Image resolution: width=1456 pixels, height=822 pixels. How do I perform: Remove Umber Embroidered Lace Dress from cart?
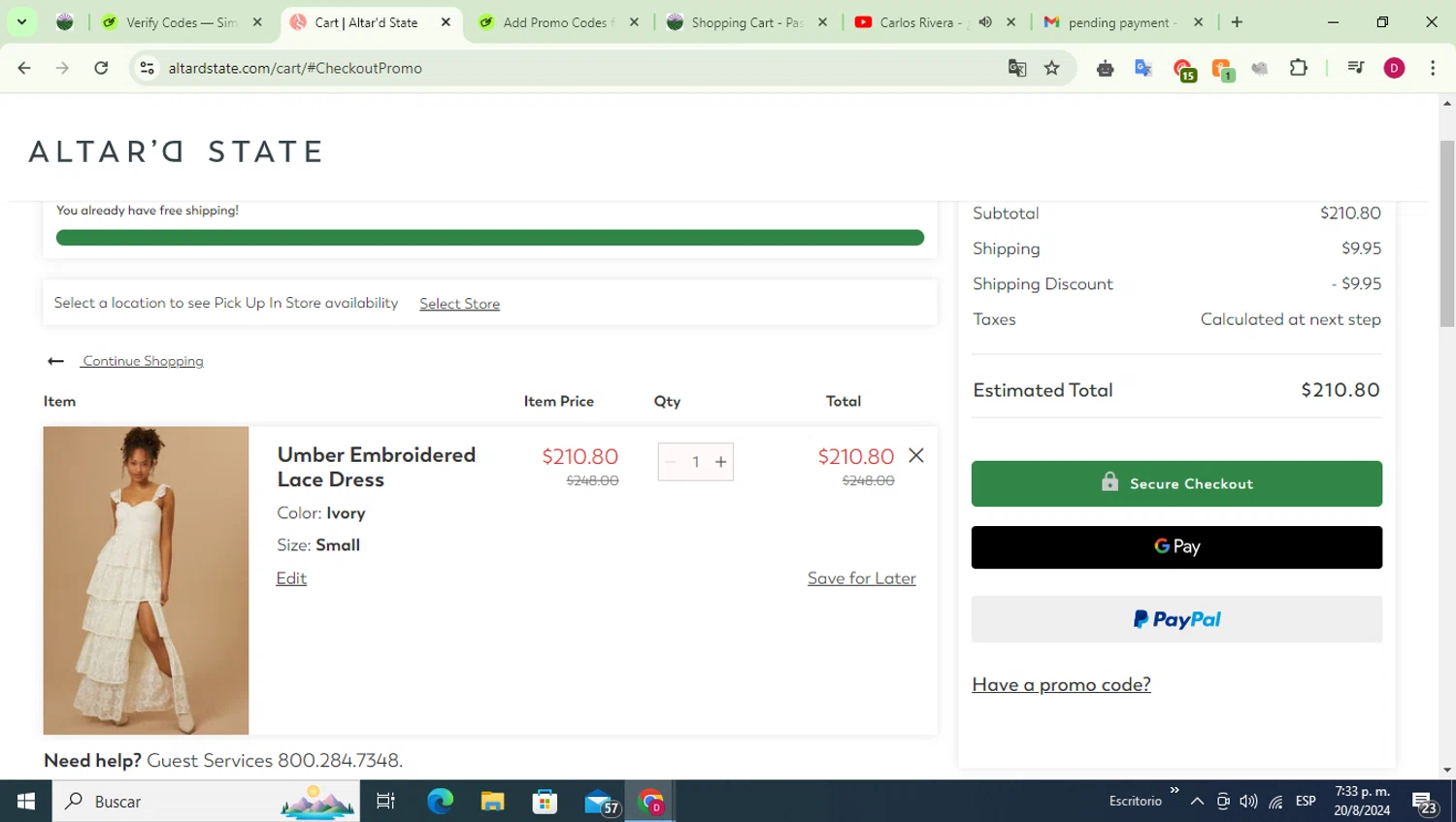[916, 455]
